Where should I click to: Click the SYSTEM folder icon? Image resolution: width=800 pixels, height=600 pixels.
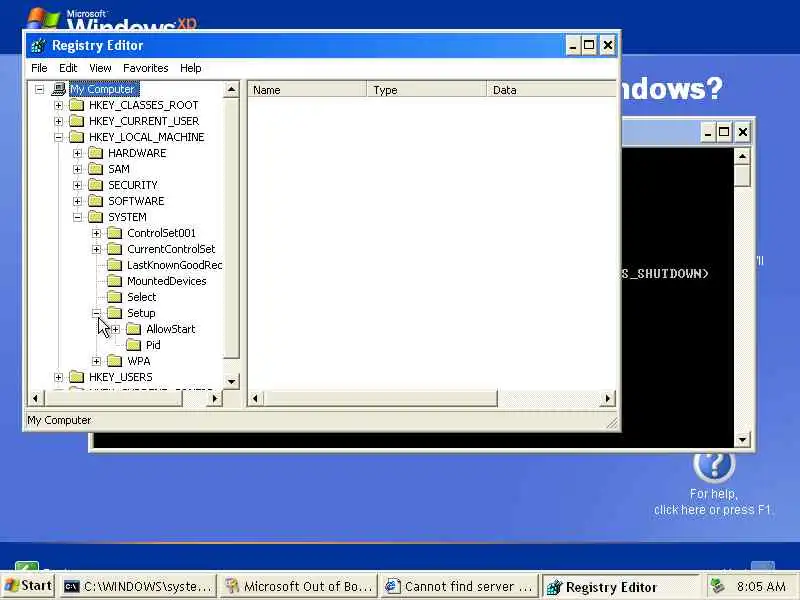95,217
